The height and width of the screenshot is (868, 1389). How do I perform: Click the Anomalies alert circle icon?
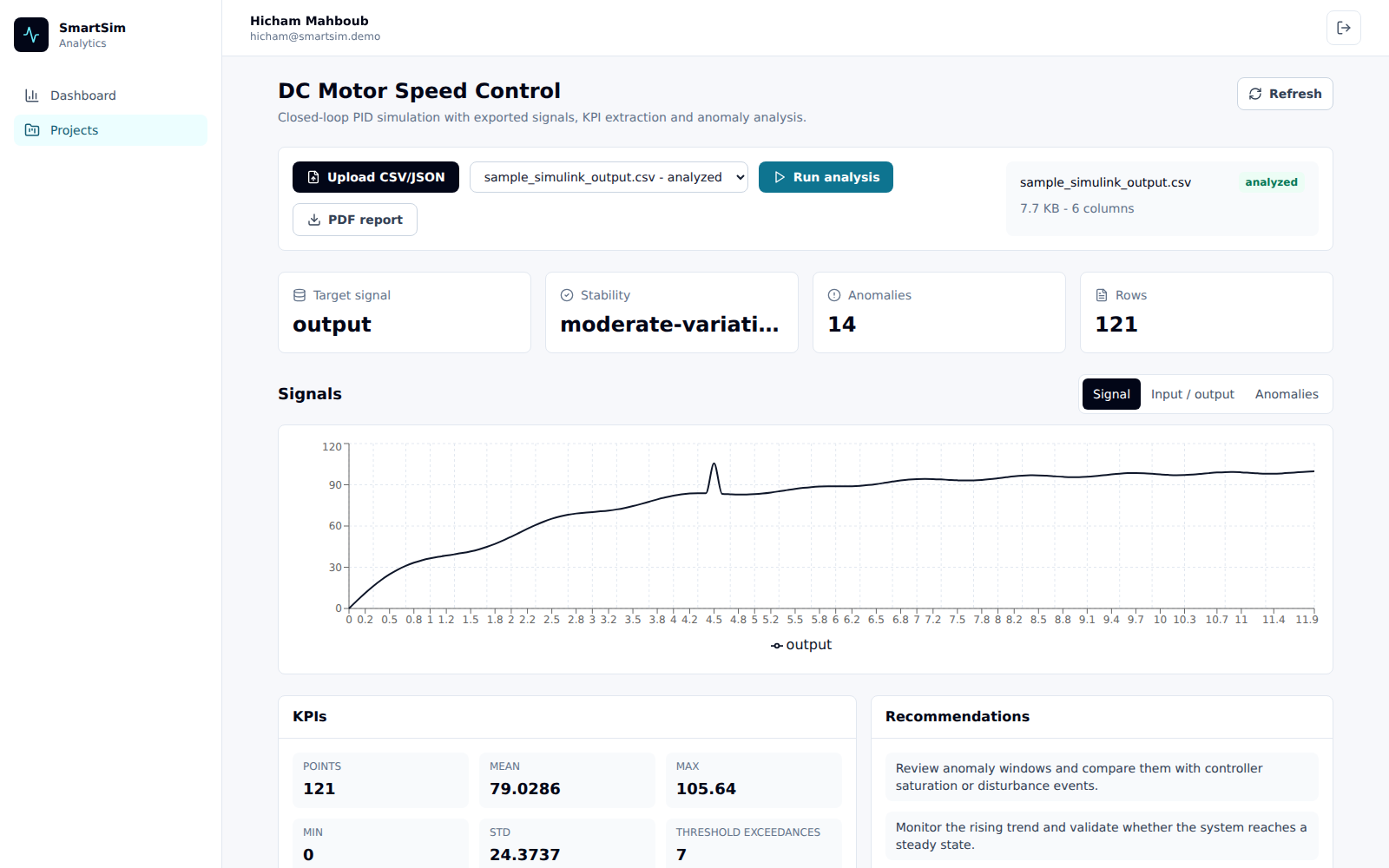pyautogui.click(x=834, y=295)
